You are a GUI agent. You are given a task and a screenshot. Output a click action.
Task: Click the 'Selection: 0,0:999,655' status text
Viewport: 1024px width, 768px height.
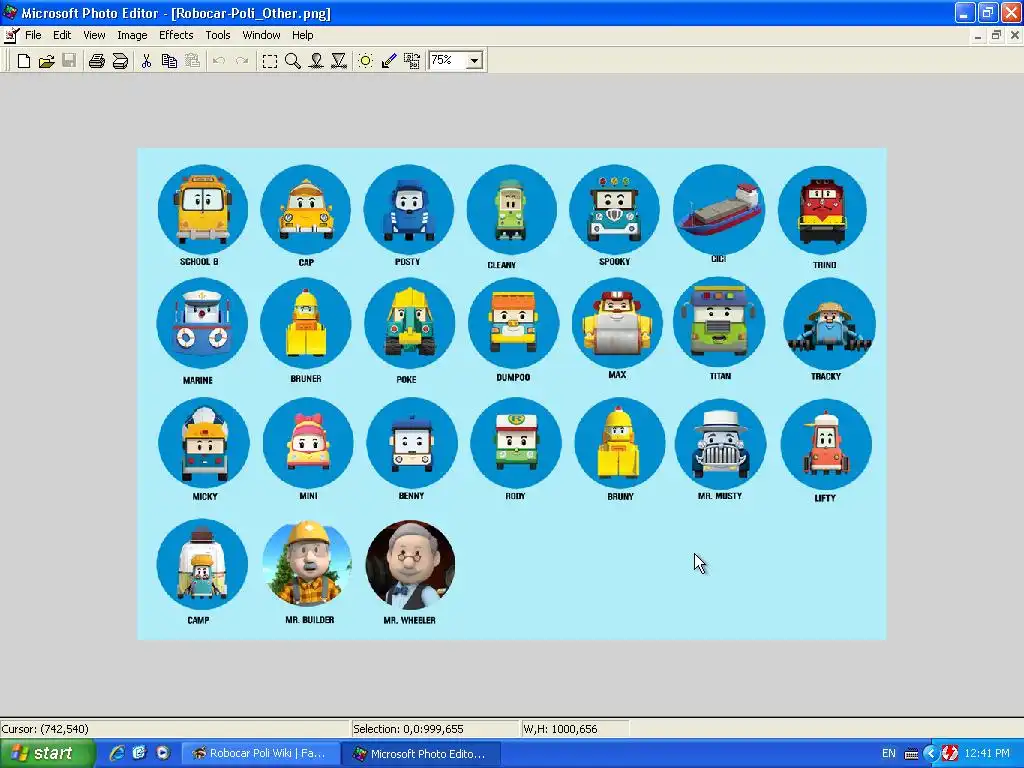click(408, 729)
